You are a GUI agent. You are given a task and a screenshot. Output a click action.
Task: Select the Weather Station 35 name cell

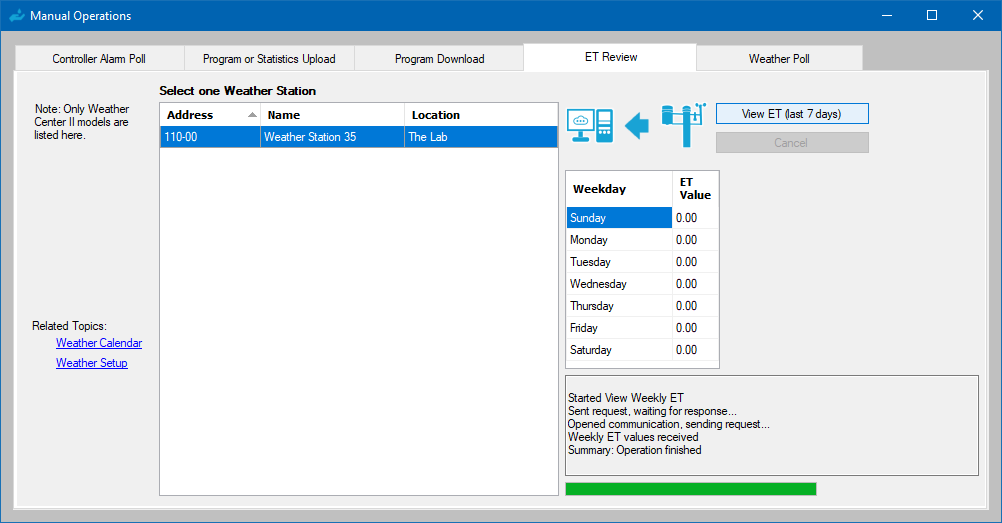[x=332, y=137]
